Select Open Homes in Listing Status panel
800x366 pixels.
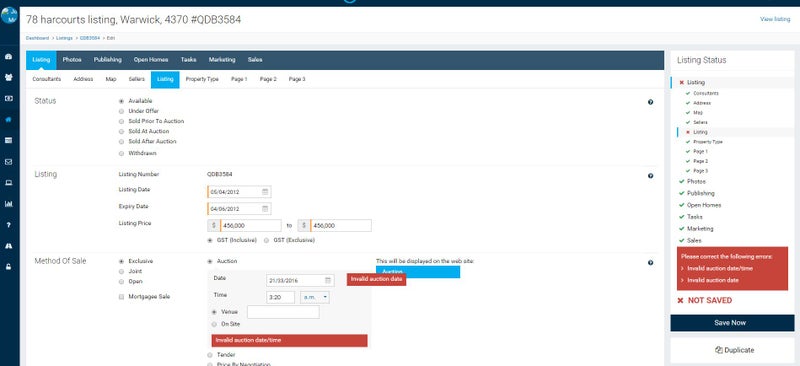704,205
